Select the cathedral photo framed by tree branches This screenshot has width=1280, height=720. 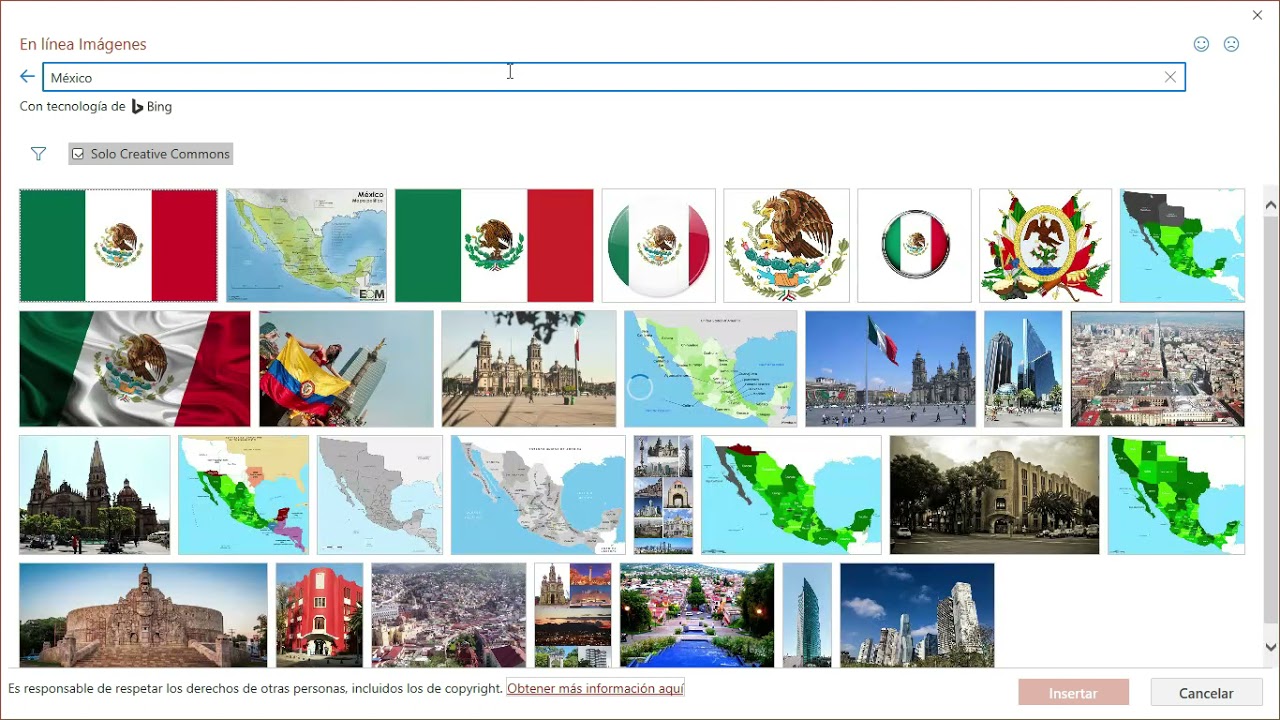tap(529, 369)
